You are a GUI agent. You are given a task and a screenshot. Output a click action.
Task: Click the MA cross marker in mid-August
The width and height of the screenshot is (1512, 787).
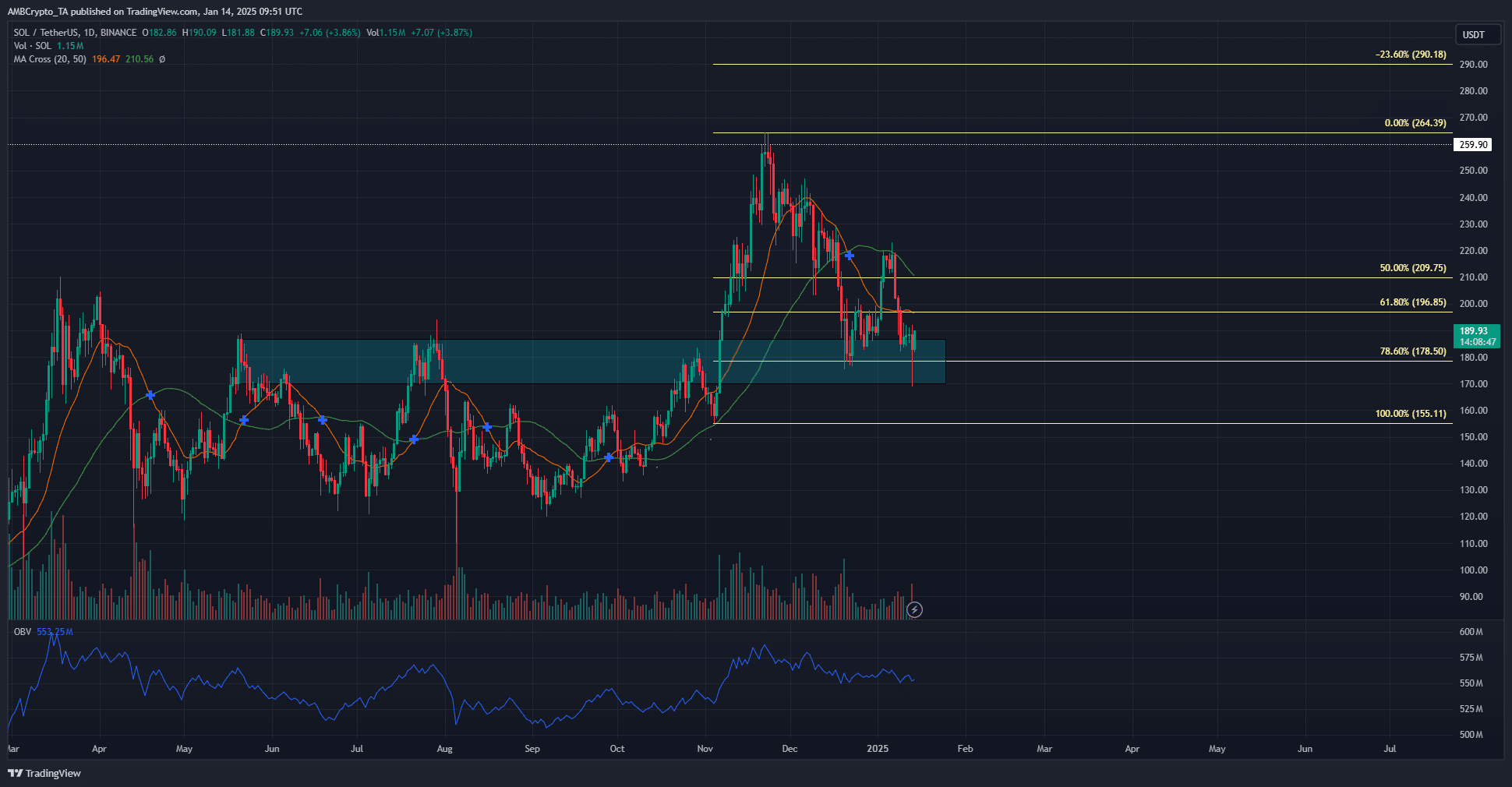(487, 427)
